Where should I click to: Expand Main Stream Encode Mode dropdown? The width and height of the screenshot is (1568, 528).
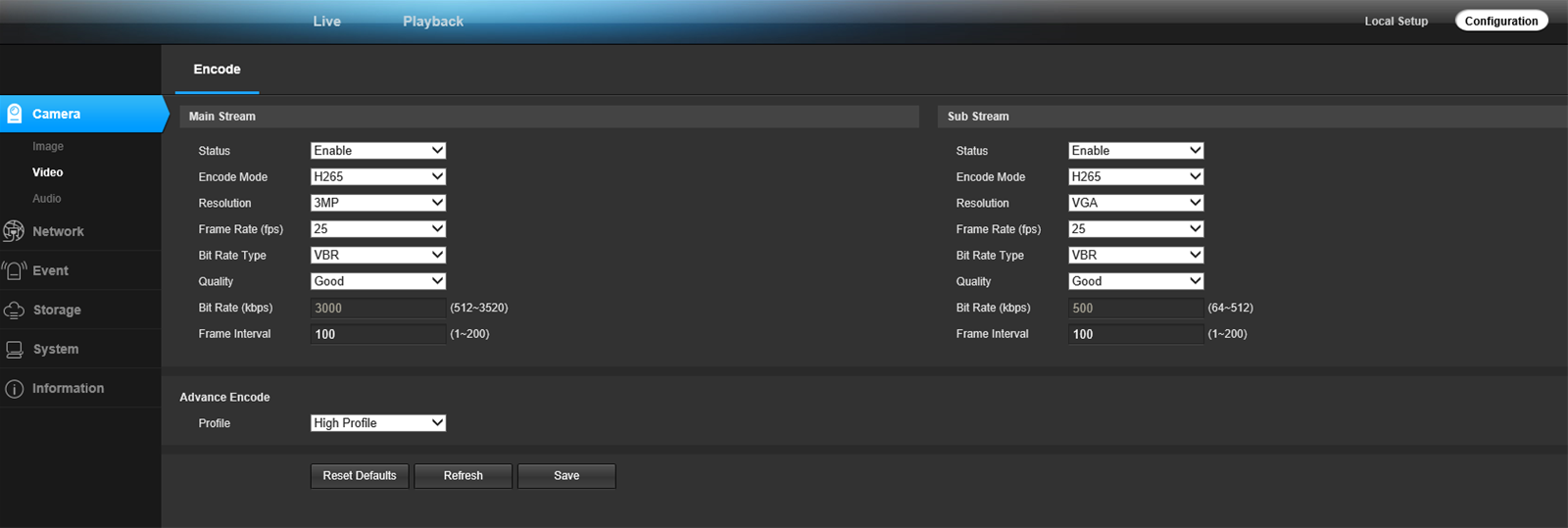pos(378,176)
